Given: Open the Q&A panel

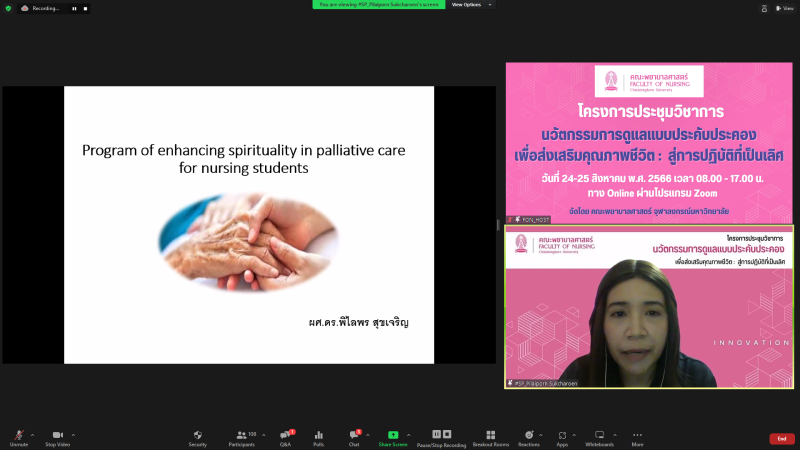Looking at the screenshot, I should tap(285, 436).
